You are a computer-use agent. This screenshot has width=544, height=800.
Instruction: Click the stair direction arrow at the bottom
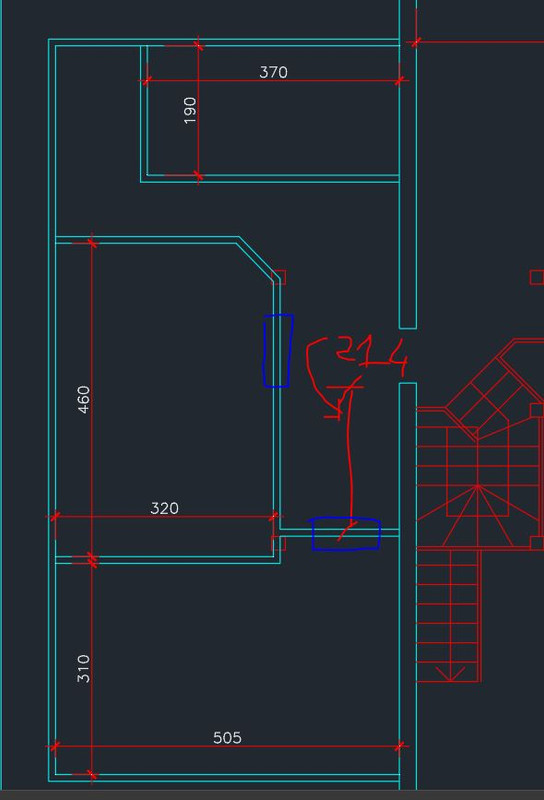pos(451,673)
